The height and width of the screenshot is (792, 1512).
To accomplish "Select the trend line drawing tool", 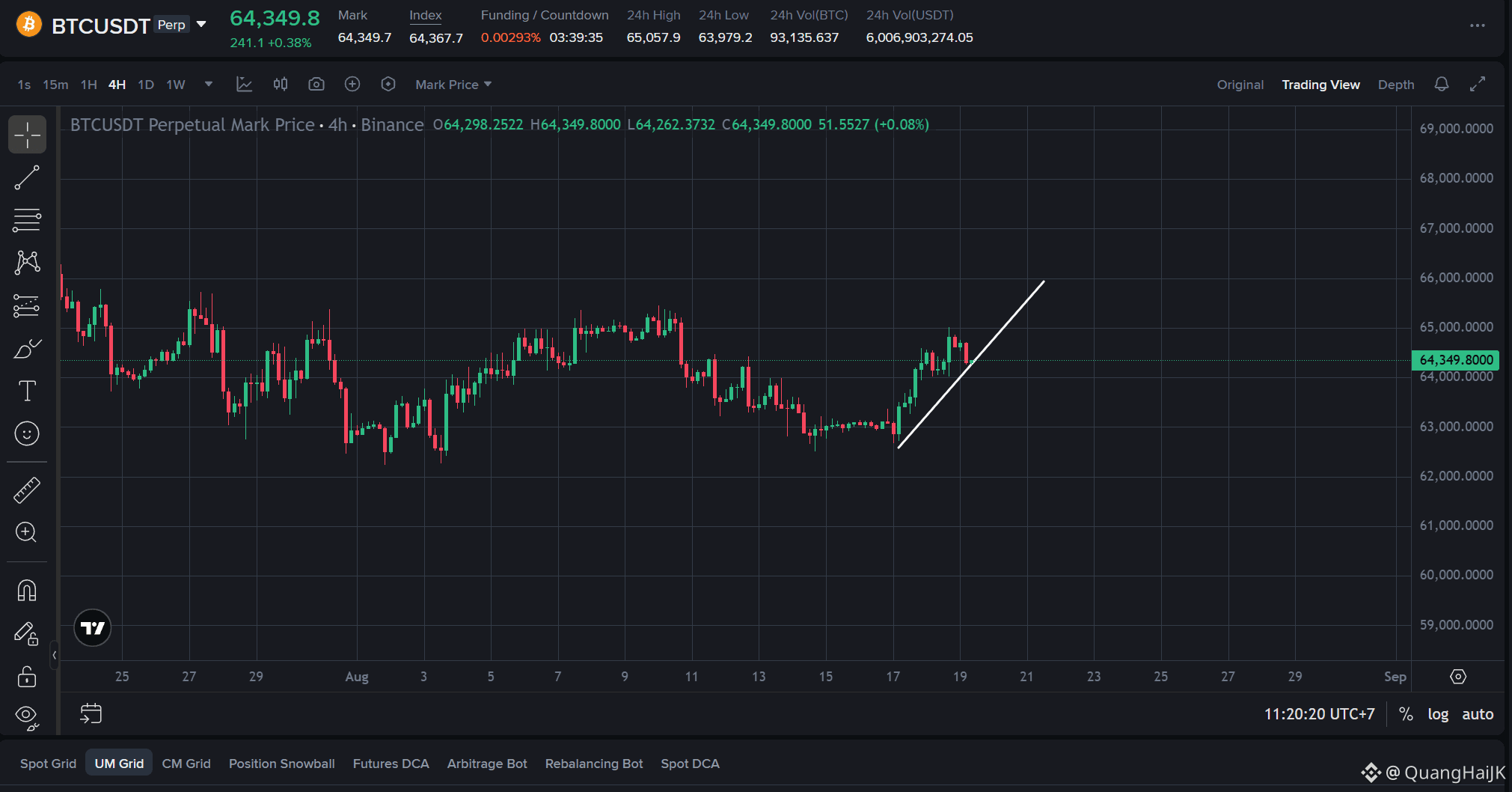I will click(27, 178).
